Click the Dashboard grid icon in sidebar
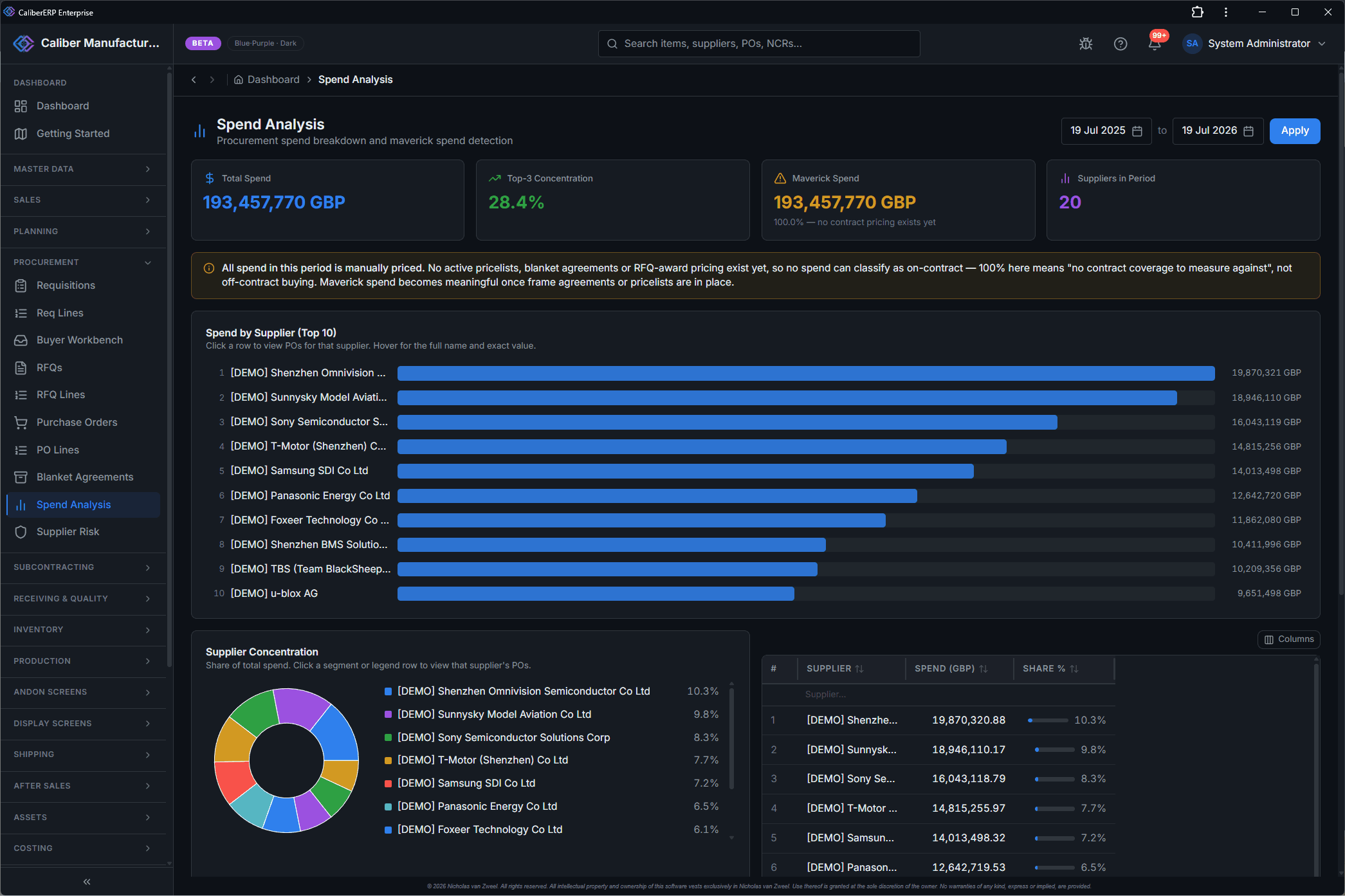The image size is (1345, 896). (x=21, y=106)
